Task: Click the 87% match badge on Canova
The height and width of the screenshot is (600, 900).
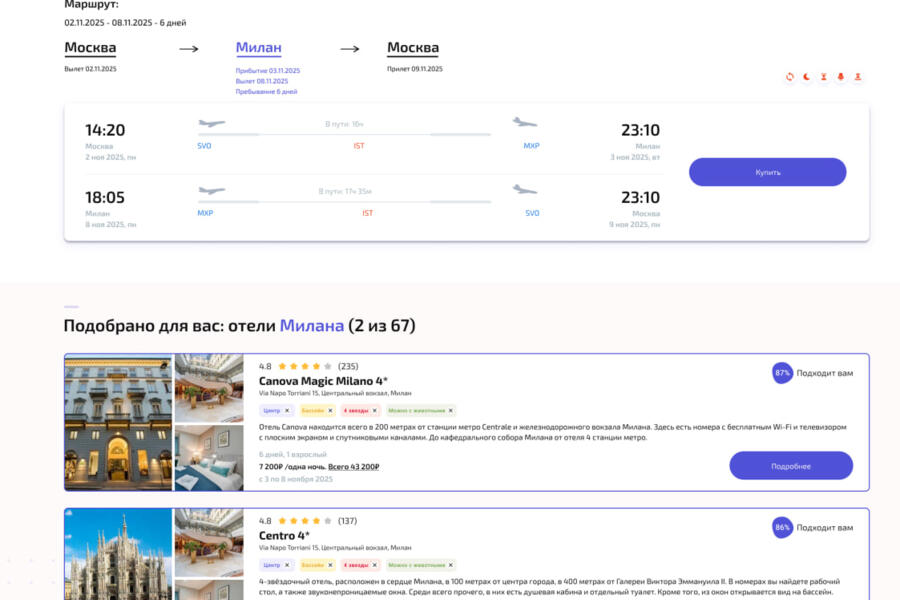Action: [782, 373]
